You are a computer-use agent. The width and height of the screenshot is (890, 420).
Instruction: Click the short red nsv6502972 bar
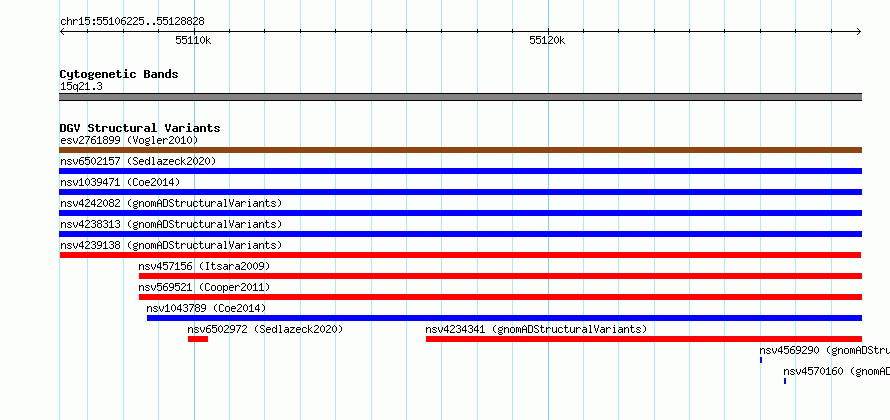198,339
